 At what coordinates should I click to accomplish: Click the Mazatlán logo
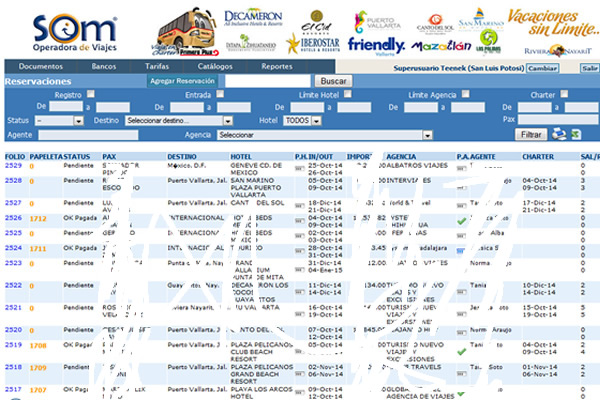441,46
